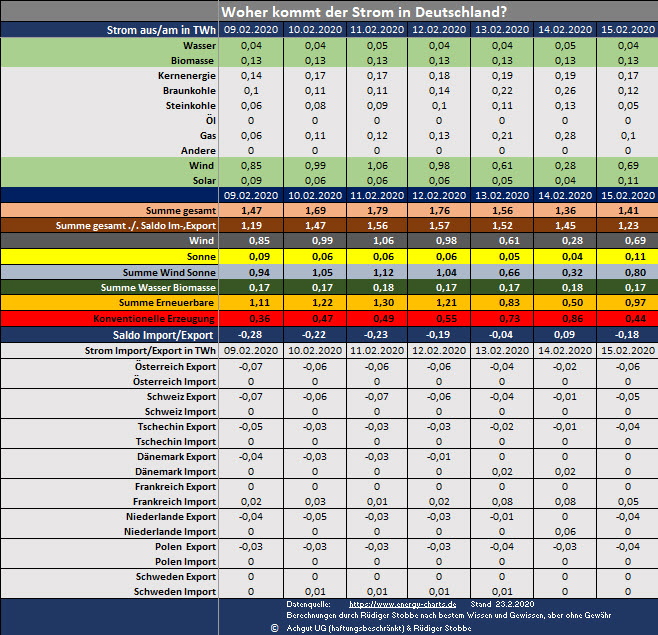
Task: Select the 'Schweden Import' row label
Action: (x=176, y=592)
